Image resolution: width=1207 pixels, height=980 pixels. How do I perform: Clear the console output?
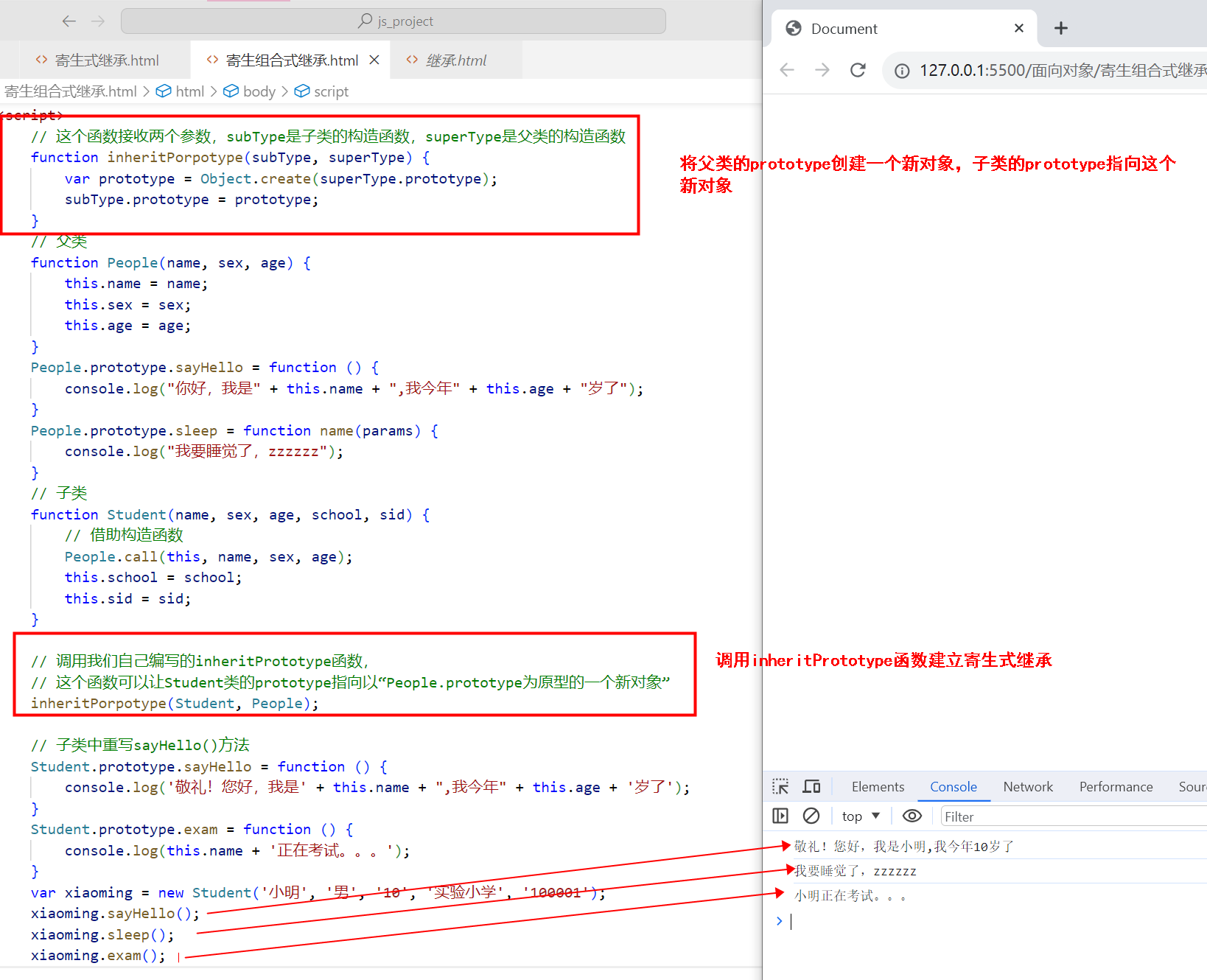[x=811, y=816]
